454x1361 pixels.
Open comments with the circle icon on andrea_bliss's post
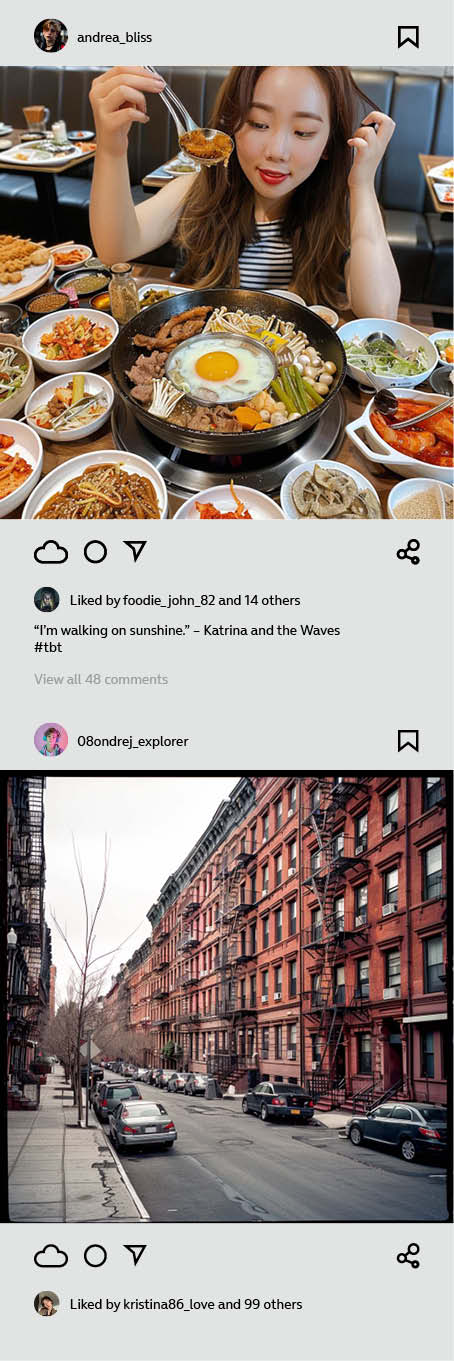pyautogui.click(x=95, y=552)
